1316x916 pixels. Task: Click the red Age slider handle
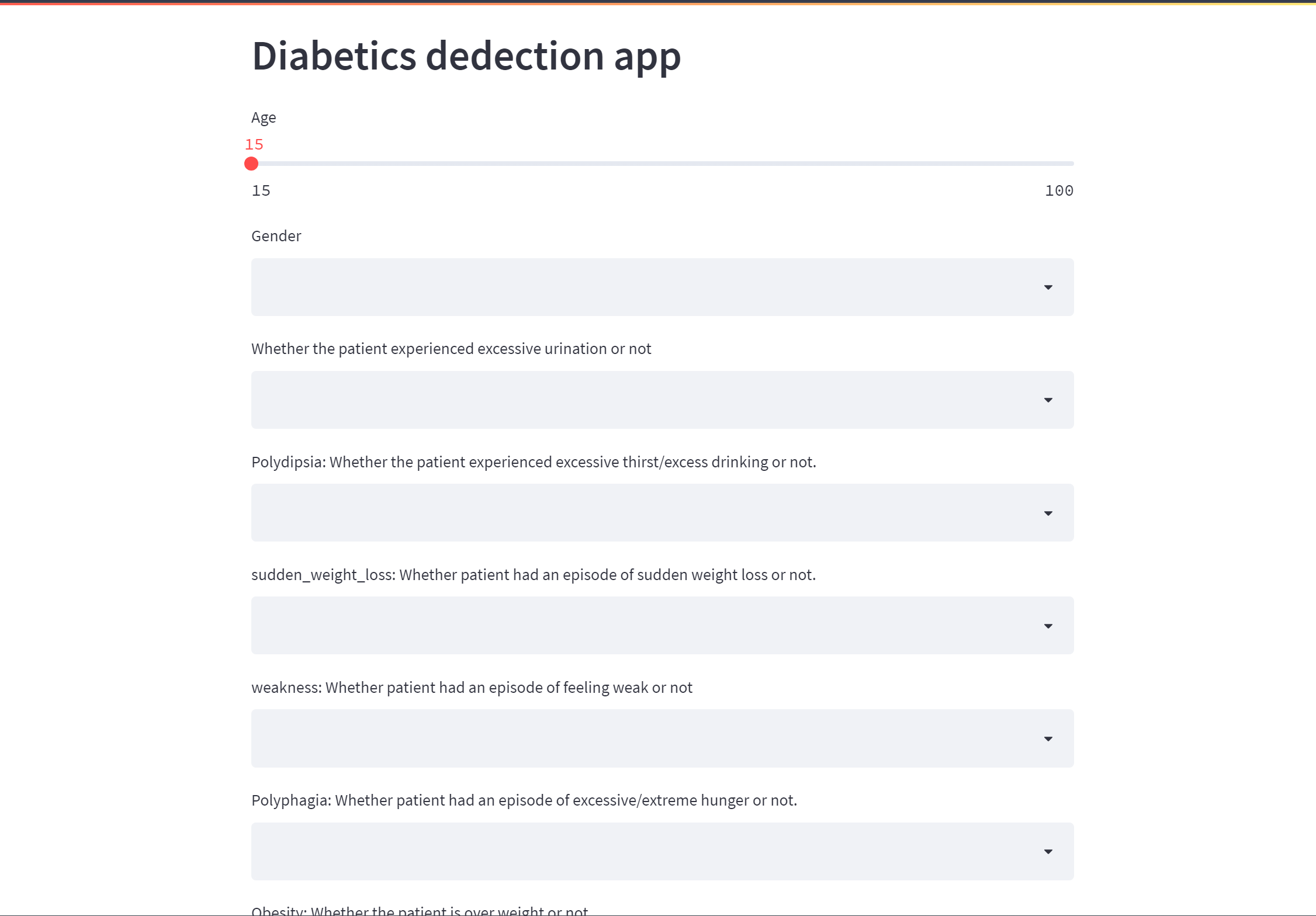coord(251,164)
